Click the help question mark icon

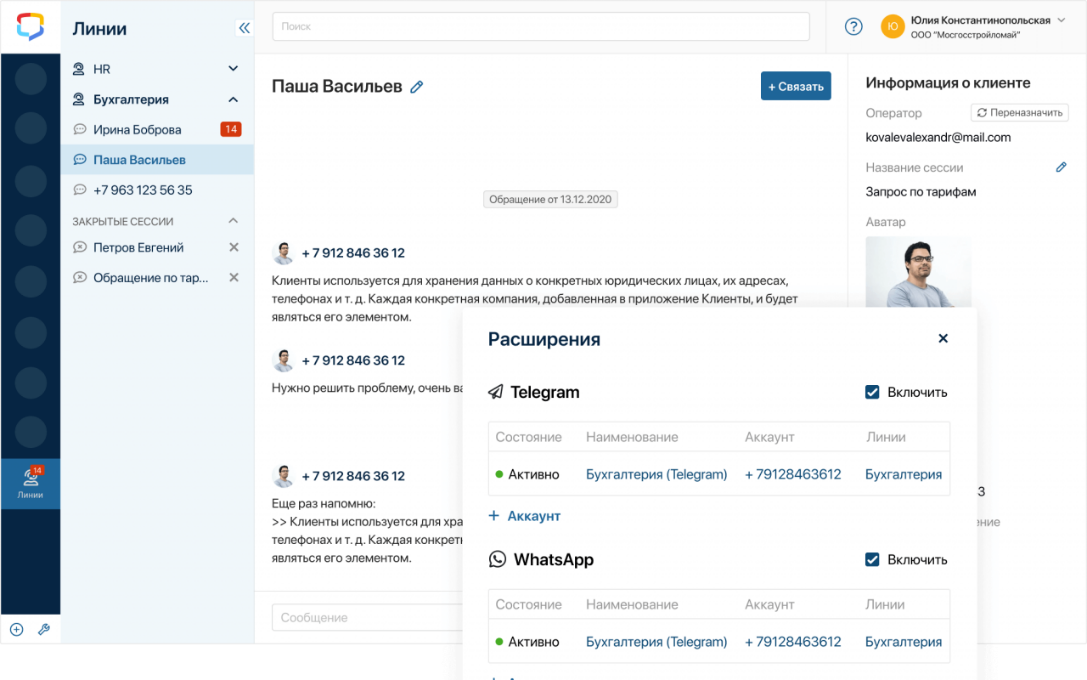coord(853,27)
